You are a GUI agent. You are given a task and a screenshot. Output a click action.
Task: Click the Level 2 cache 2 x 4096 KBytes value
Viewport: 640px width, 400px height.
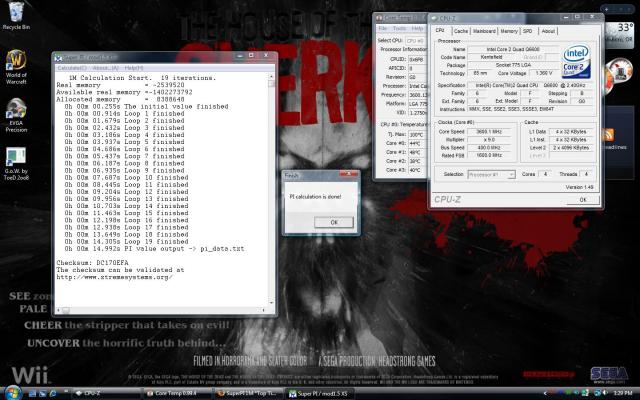[571, 148]
